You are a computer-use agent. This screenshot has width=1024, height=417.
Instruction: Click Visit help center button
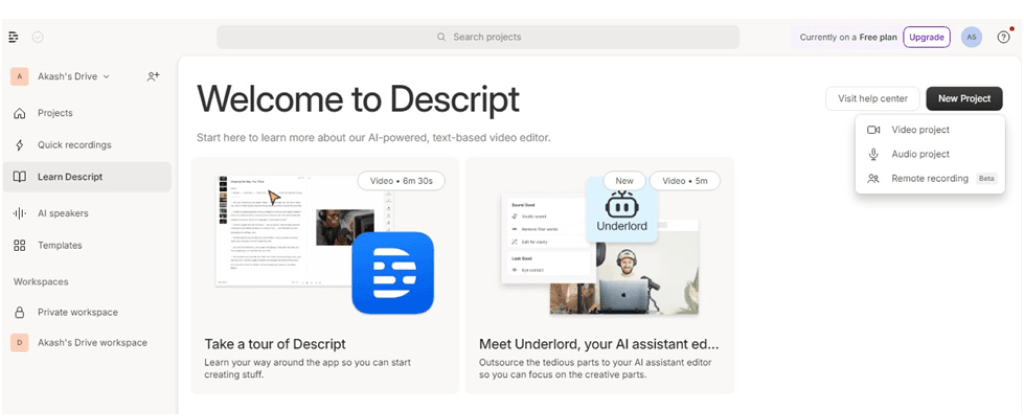pyautogui.click(x=872, y=99)
